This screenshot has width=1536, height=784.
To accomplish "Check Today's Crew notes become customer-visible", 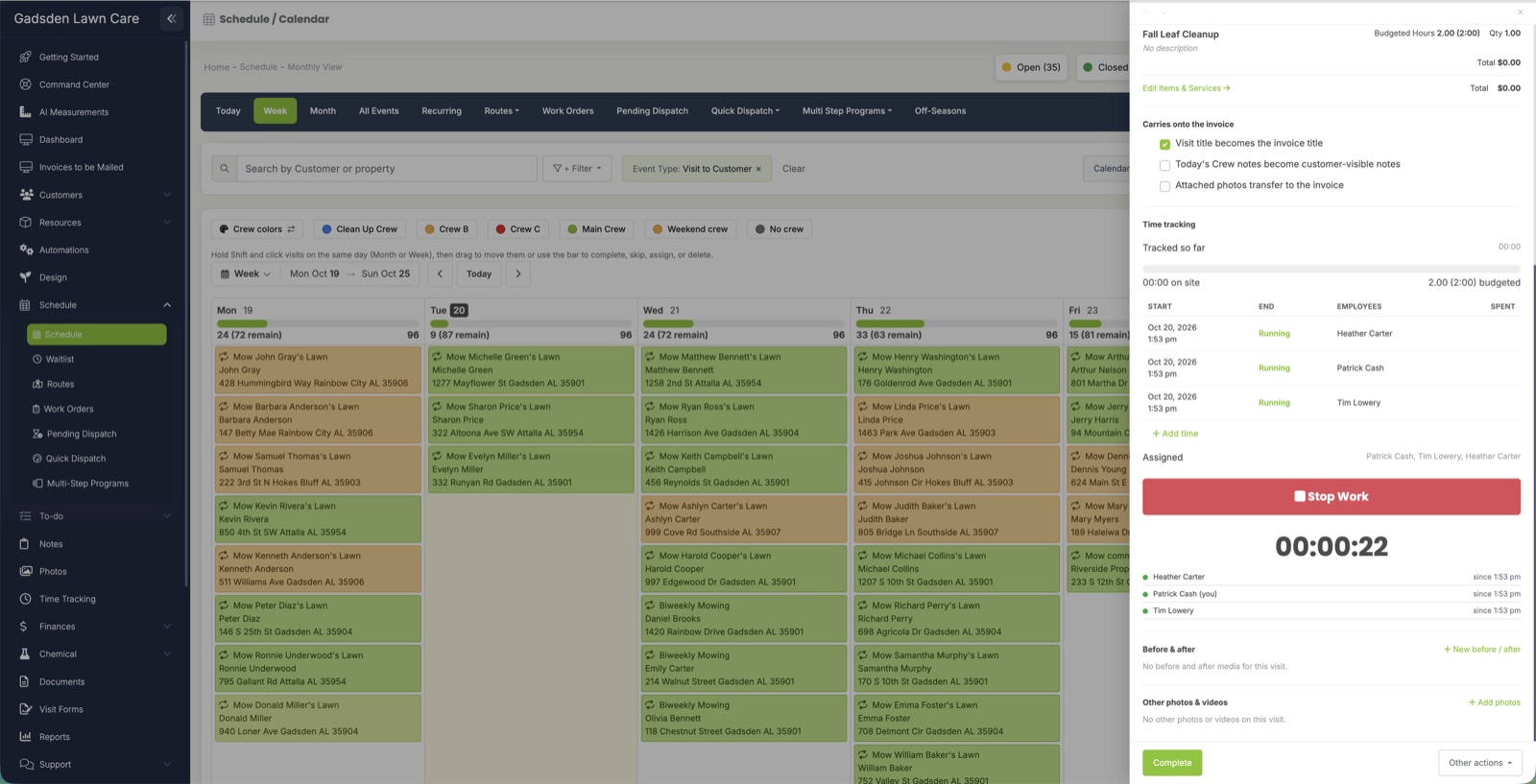I will click(1164, 165).
